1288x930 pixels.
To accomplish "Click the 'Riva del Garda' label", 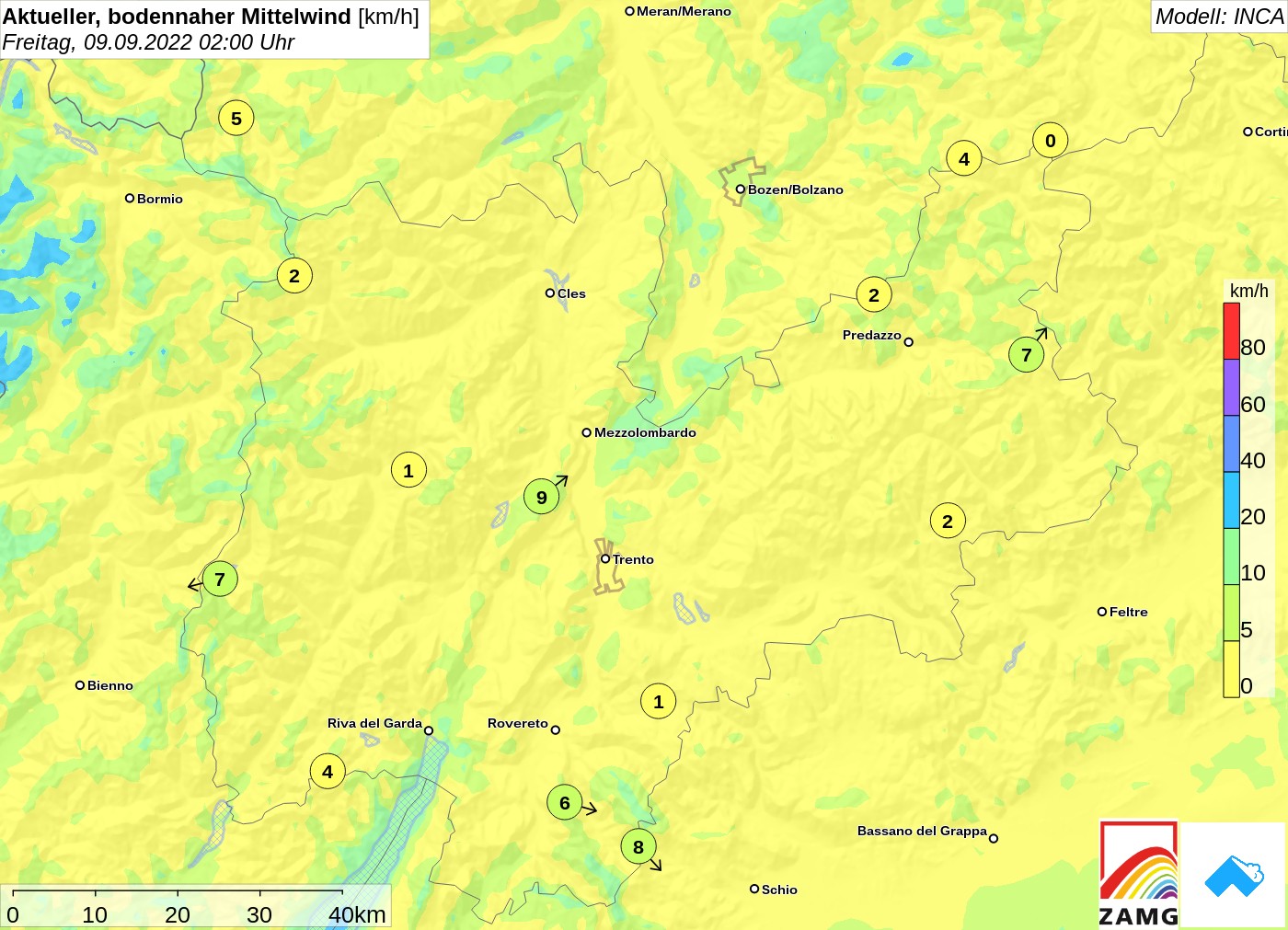I will 374,723.
